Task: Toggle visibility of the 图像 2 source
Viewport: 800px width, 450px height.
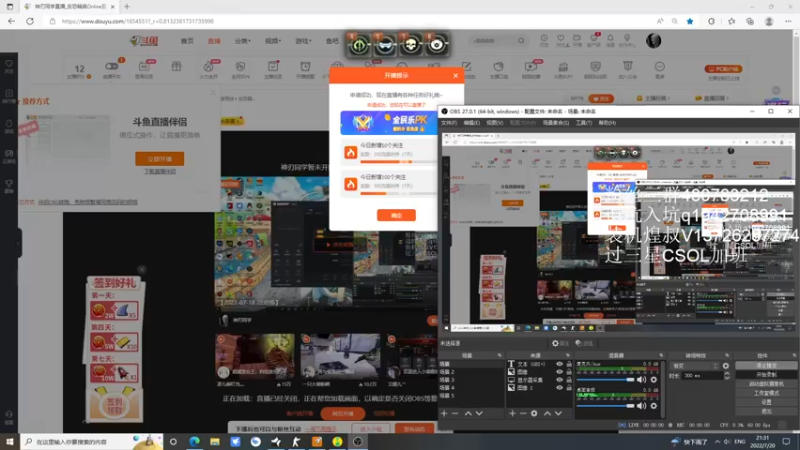Action: coord(560,388)
